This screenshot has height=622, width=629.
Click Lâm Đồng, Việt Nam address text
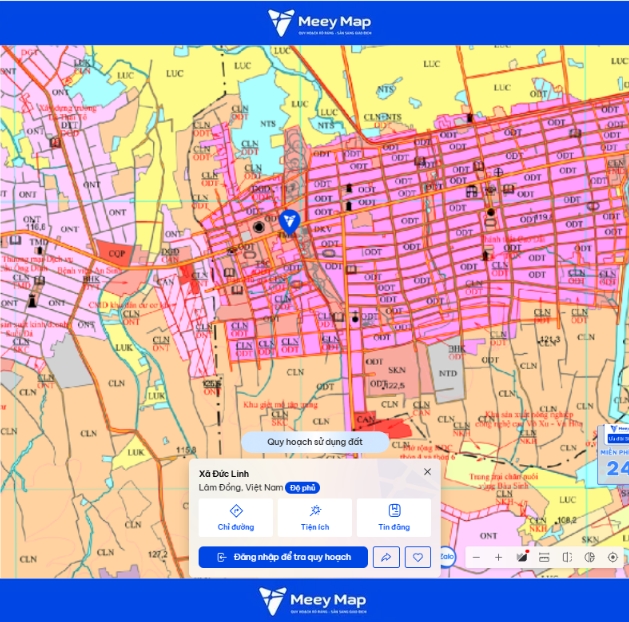point(241,488)
